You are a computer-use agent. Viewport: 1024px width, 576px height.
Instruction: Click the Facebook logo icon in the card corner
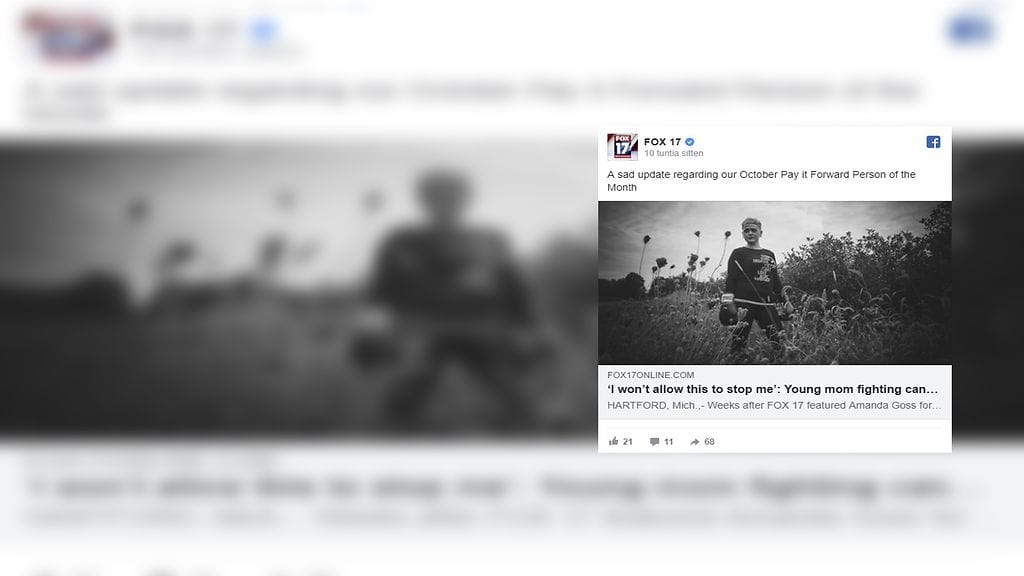(x=933, y=142)
